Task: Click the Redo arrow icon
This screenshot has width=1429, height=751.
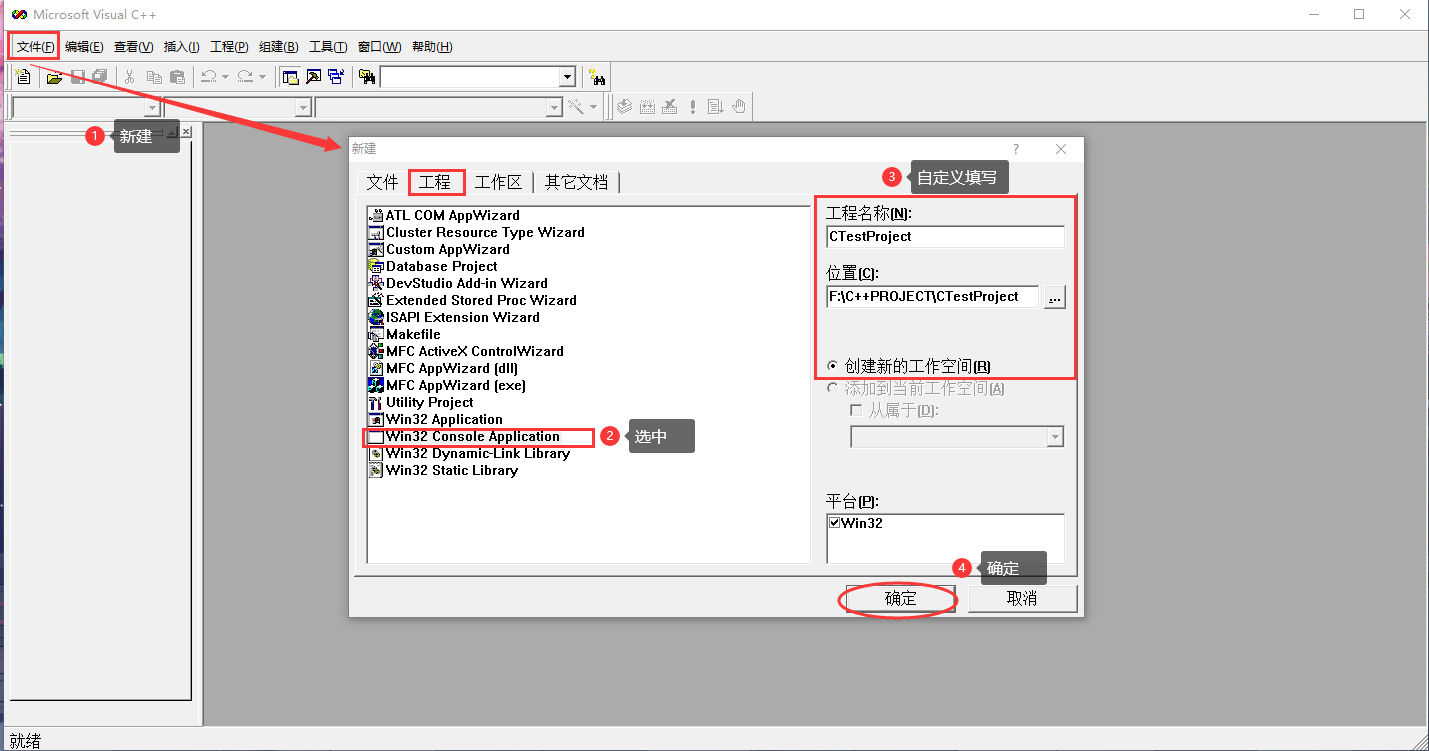Action: point(245,77)
